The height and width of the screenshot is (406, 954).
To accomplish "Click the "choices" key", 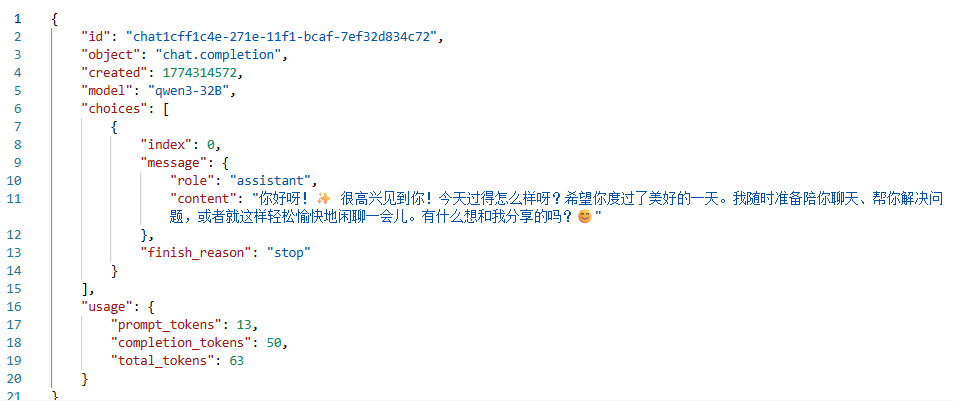I will pos(110,109).
